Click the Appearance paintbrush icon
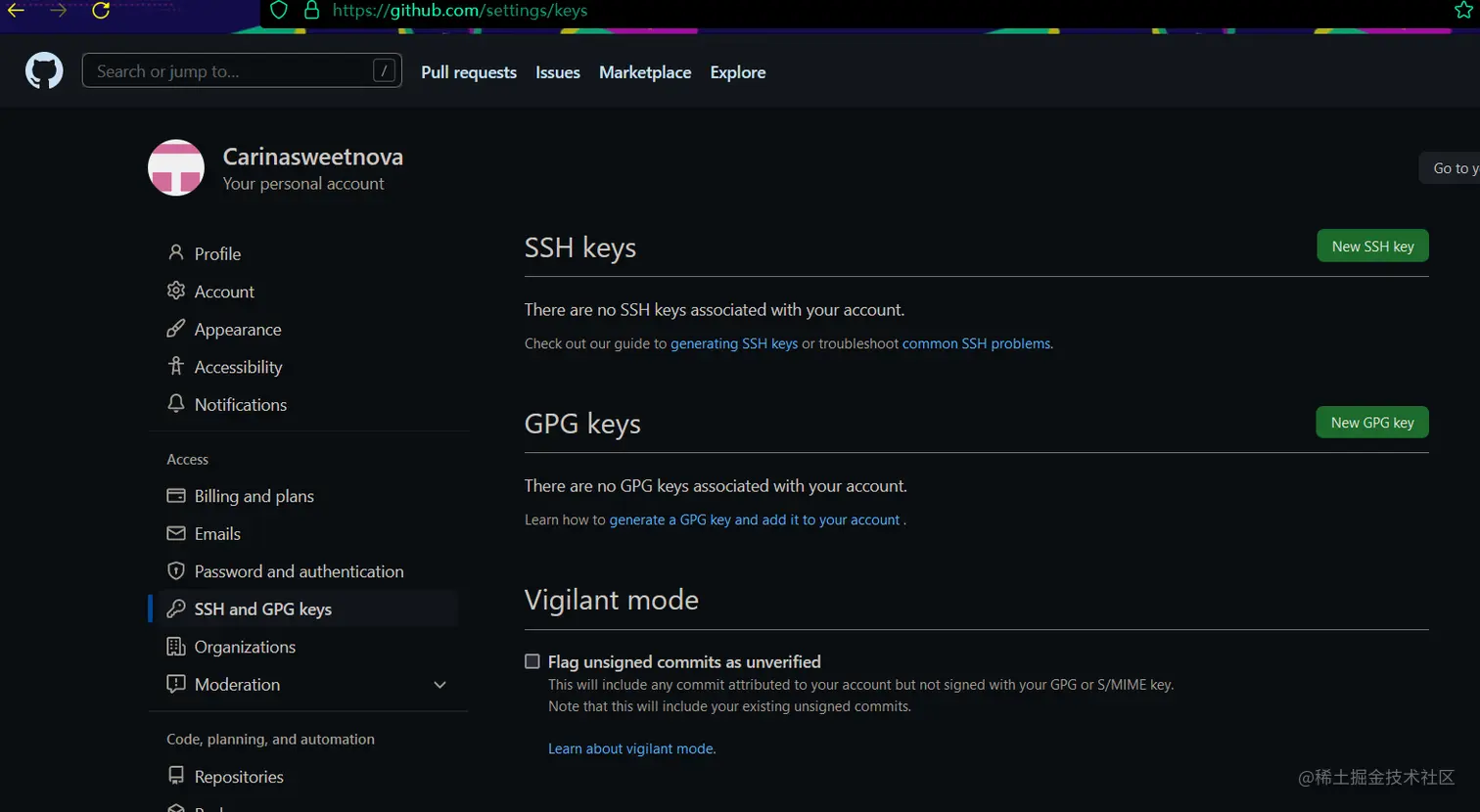 (176, 329)
